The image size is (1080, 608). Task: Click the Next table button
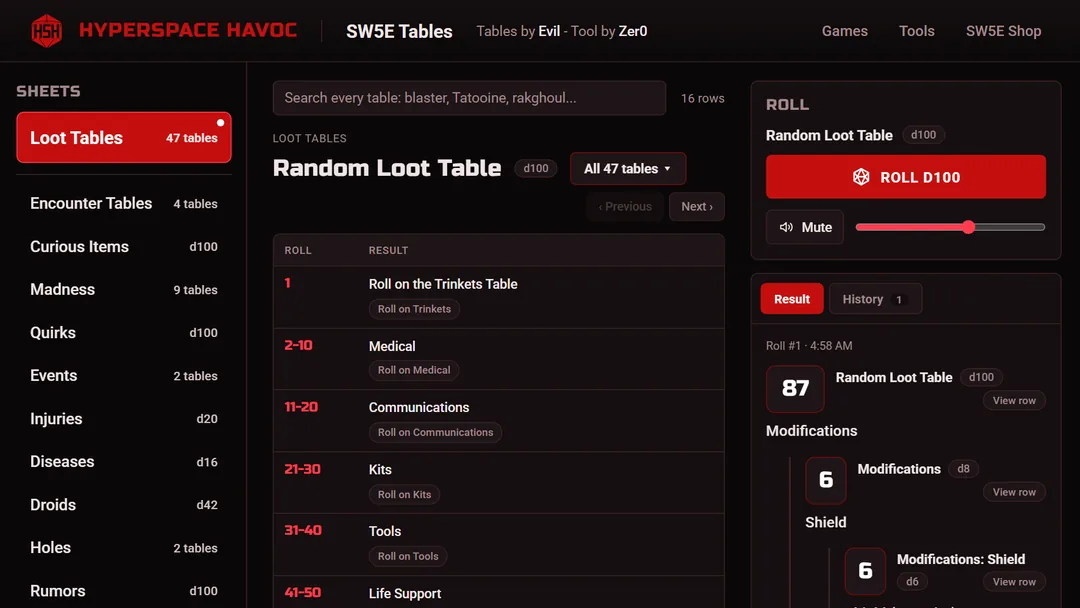click(696, 207)
